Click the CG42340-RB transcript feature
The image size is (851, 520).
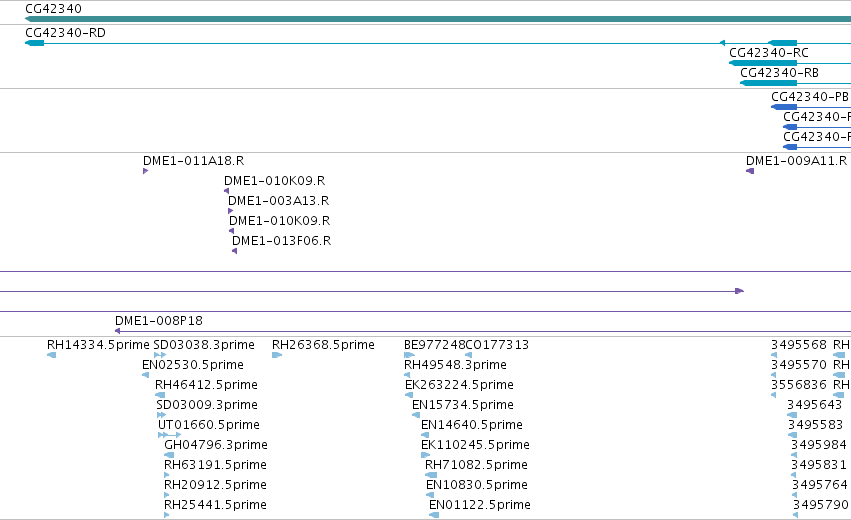point(768,83)
